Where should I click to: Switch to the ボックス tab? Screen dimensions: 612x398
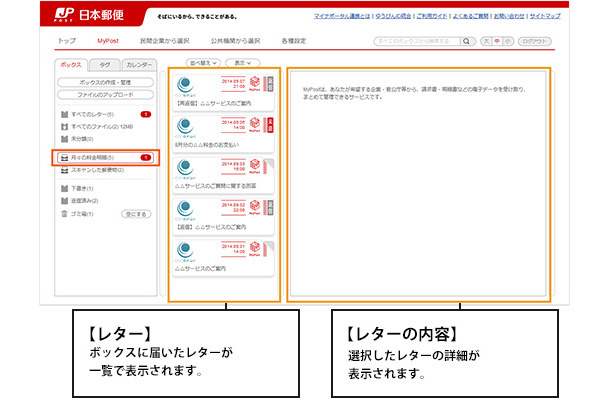[71, 65]
